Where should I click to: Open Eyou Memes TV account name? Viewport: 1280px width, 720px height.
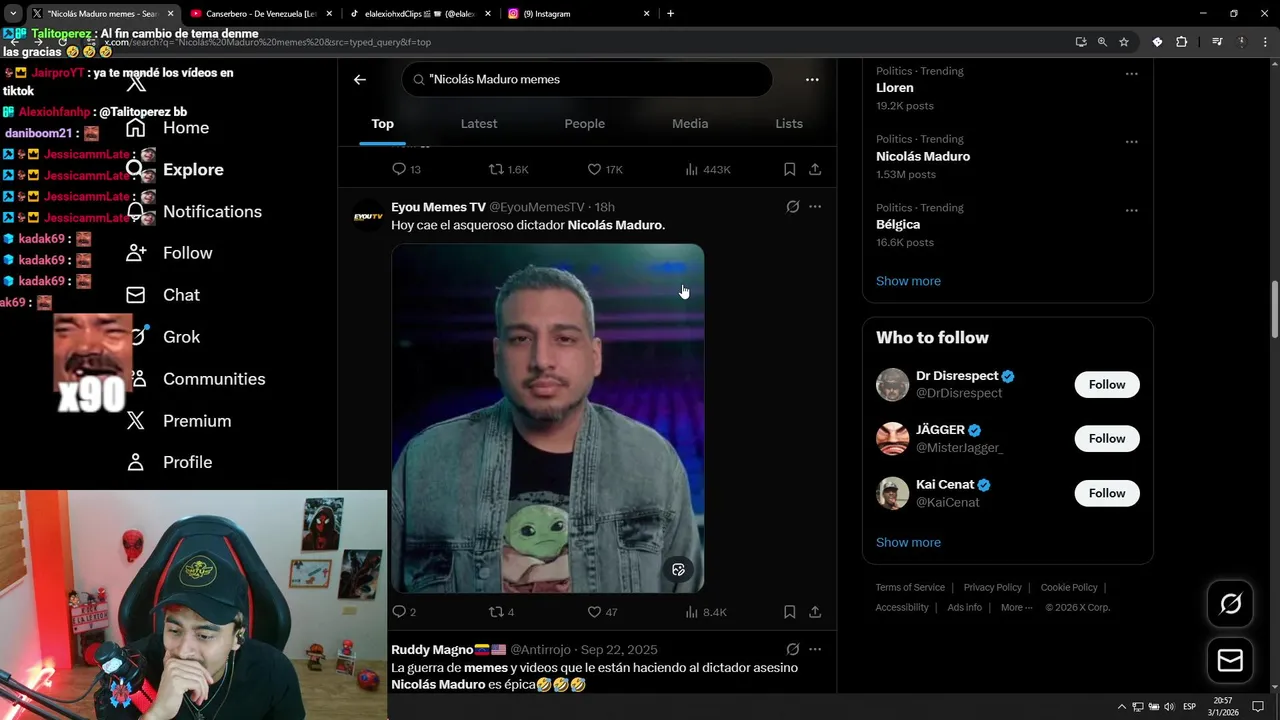pos(438,207)
